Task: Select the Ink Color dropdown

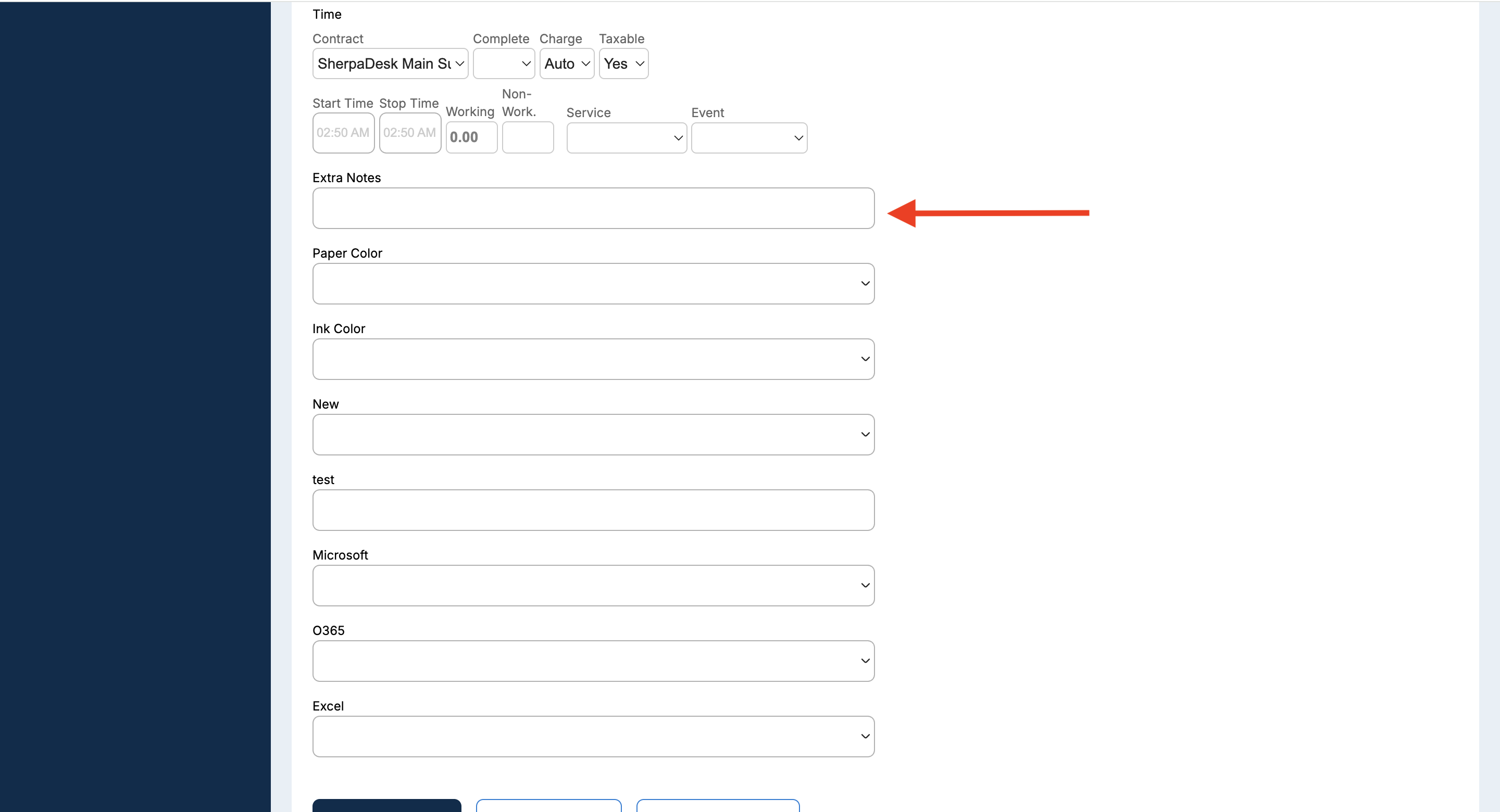Action: pyautogui.click(x=593, y=359)
